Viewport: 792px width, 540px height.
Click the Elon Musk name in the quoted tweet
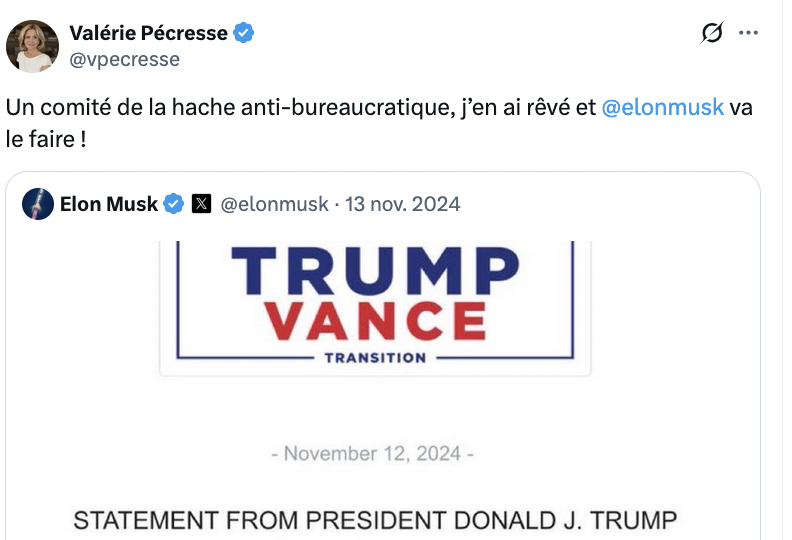109,204
